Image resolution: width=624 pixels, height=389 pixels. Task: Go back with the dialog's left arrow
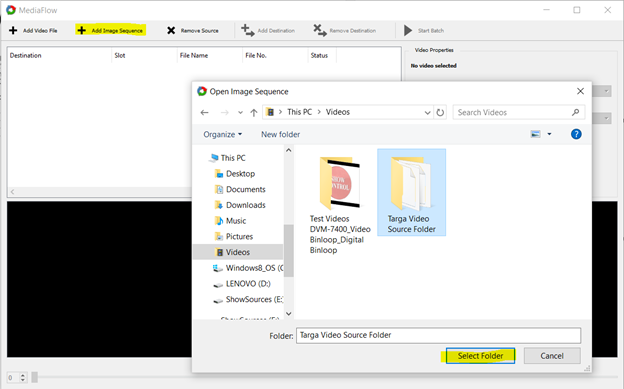pos(205,113)
